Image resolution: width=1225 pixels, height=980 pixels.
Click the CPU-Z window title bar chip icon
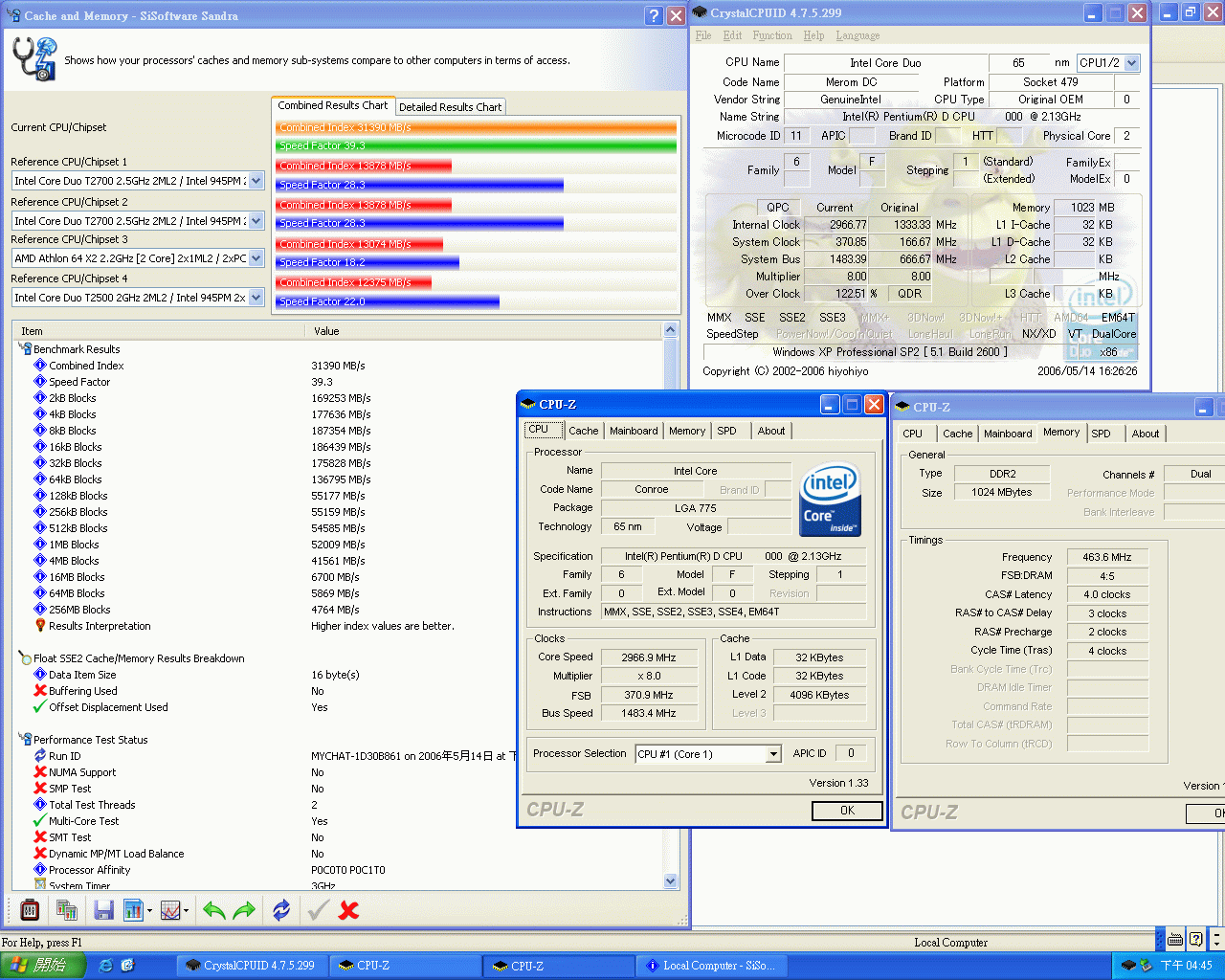tap(528, 405)
